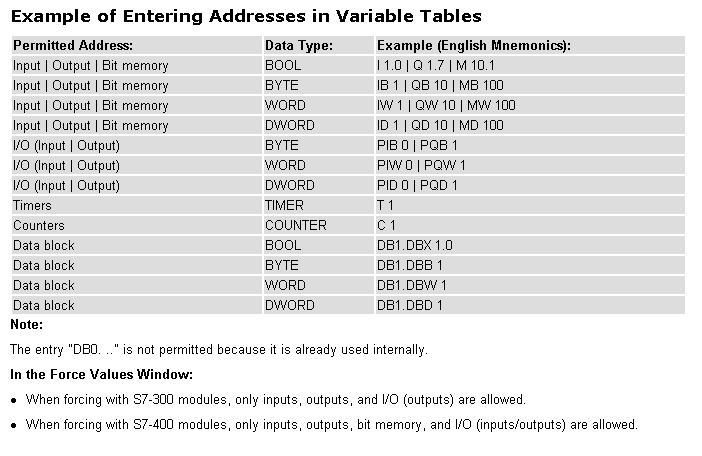This screenshot has width=702, height=456.
Task: Click the S7-400 modules bullet text
Action: (x=331, y=424)
